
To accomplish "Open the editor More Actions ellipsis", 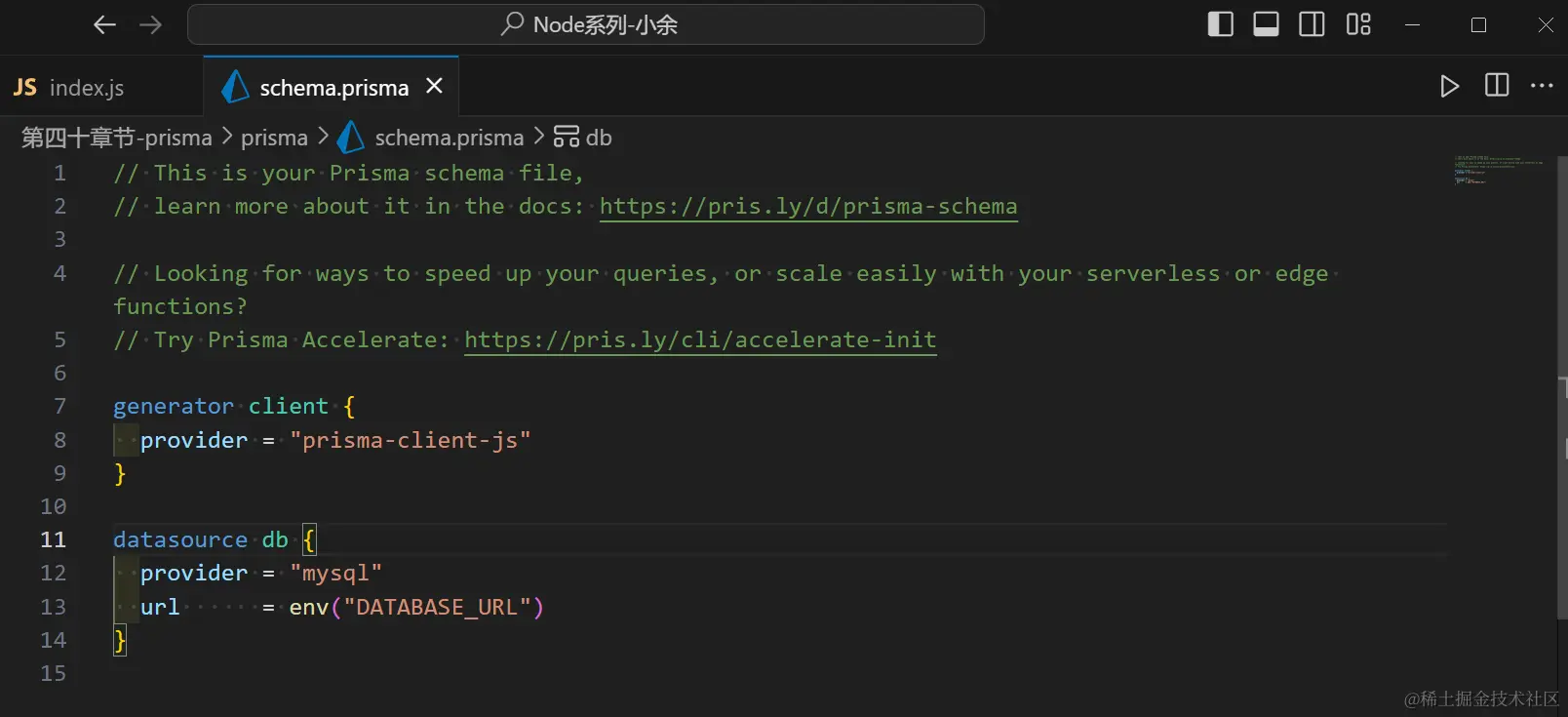I will pyautogui.click(x=1542, y=86).
